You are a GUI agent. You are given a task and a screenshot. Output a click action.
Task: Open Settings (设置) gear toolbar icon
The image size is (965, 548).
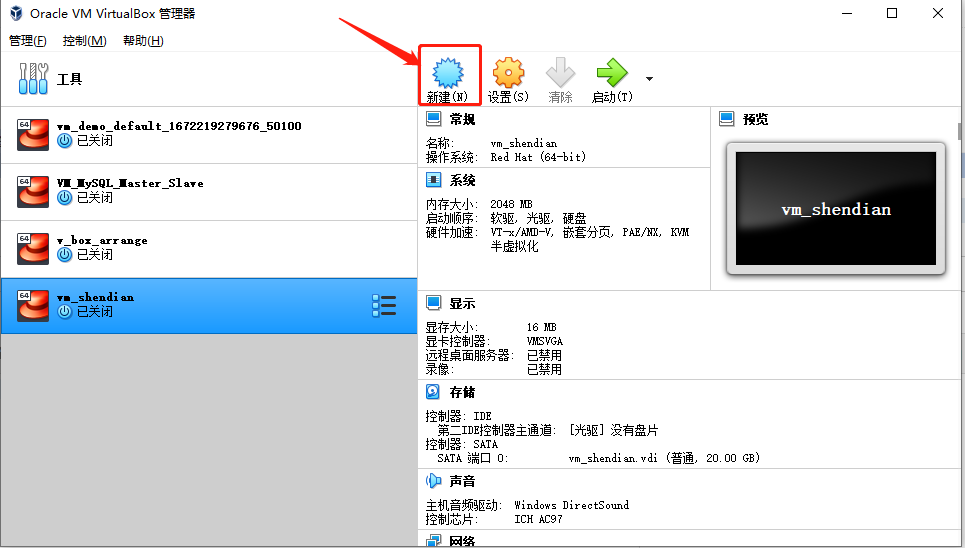(x=508, y=73)
